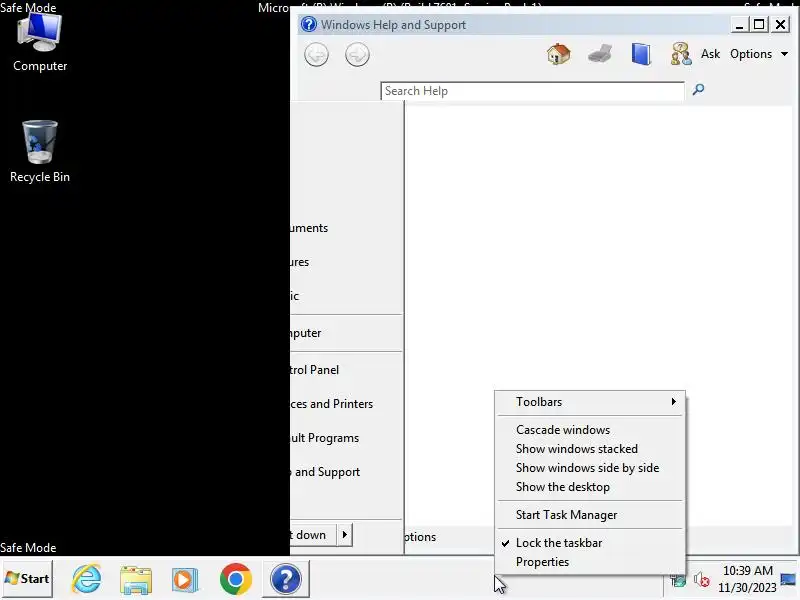This screenshot has width=800, height=600.
Task: Launch Internet Explorer from taskbar
Action: pos(87,579)
